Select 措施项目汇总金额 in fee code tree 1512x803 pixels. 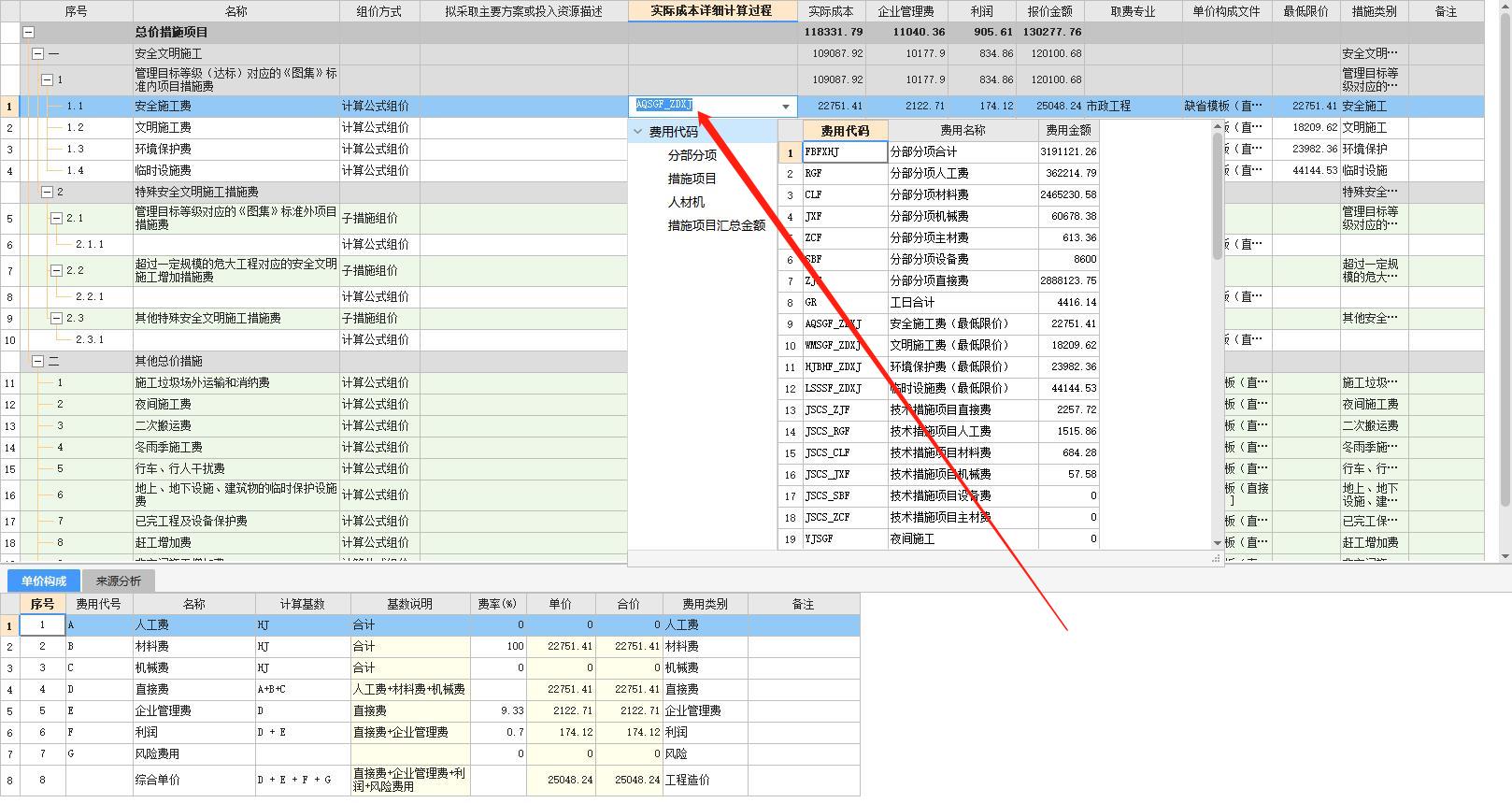coord(717,225)
